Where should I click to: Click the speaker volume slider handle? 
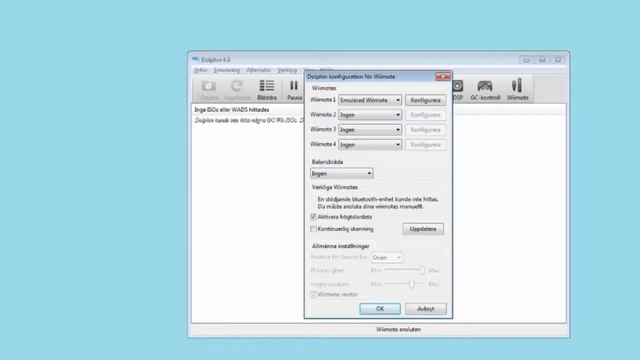[x=412, y=284]
